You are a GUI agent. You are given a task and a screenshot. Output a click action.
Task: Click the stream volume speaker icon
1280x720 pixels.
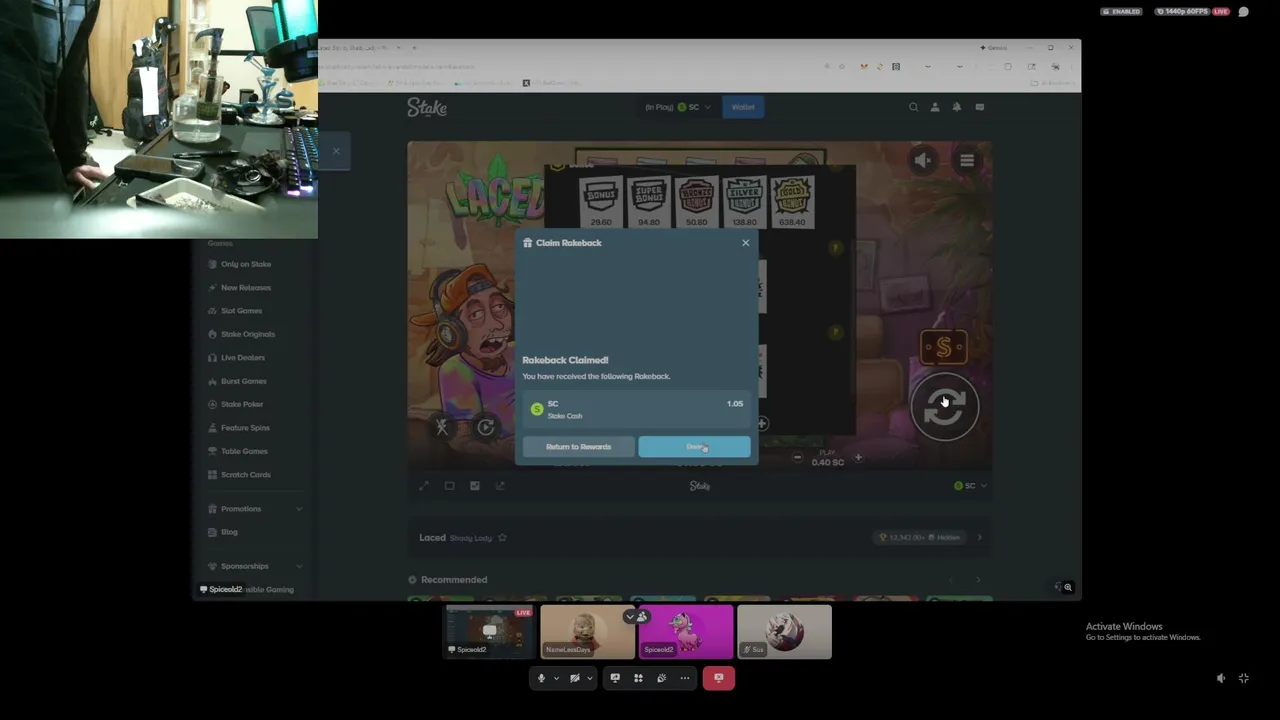(x=1221, y=678)
